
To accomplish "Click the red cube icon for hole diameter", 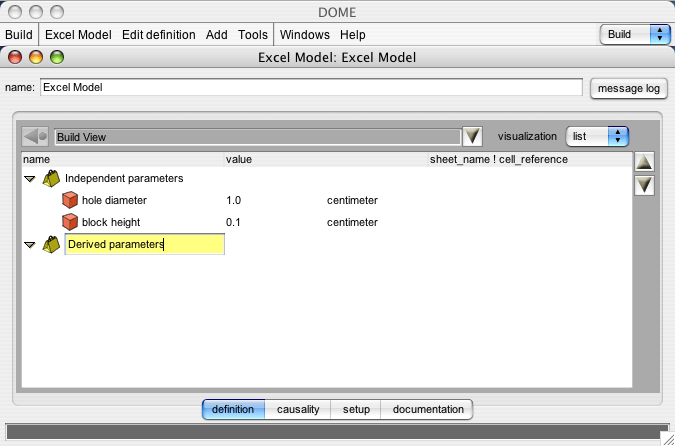I will click(70, 200).
